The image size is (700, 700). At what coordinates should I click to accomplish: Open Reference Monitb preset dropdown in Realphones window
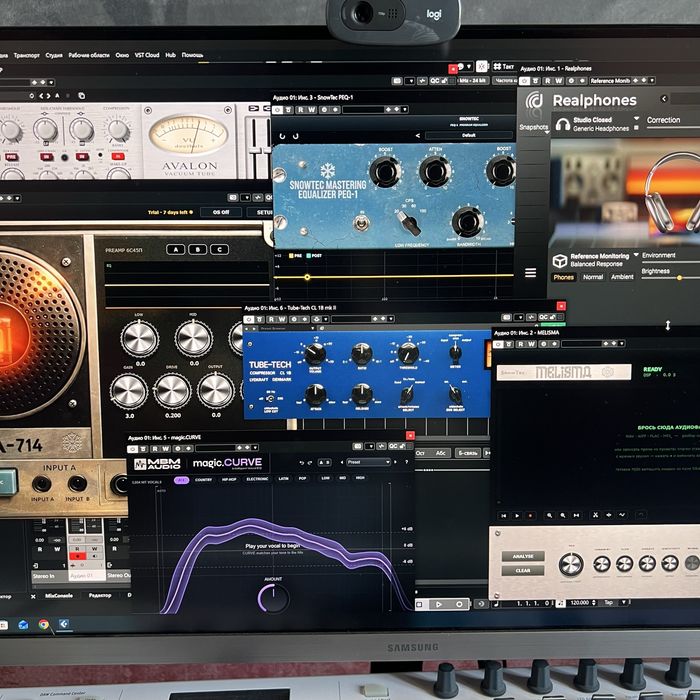pyautogui.click(x=652, y=80)
